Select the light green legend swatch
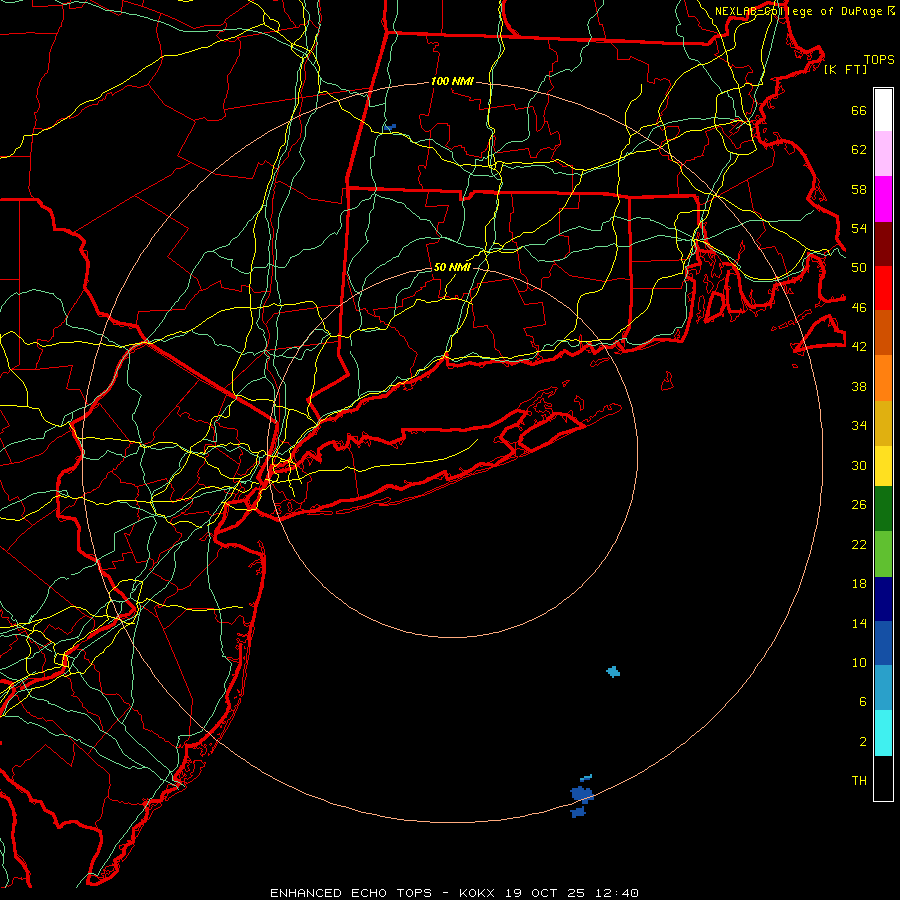 coord(883,554)
